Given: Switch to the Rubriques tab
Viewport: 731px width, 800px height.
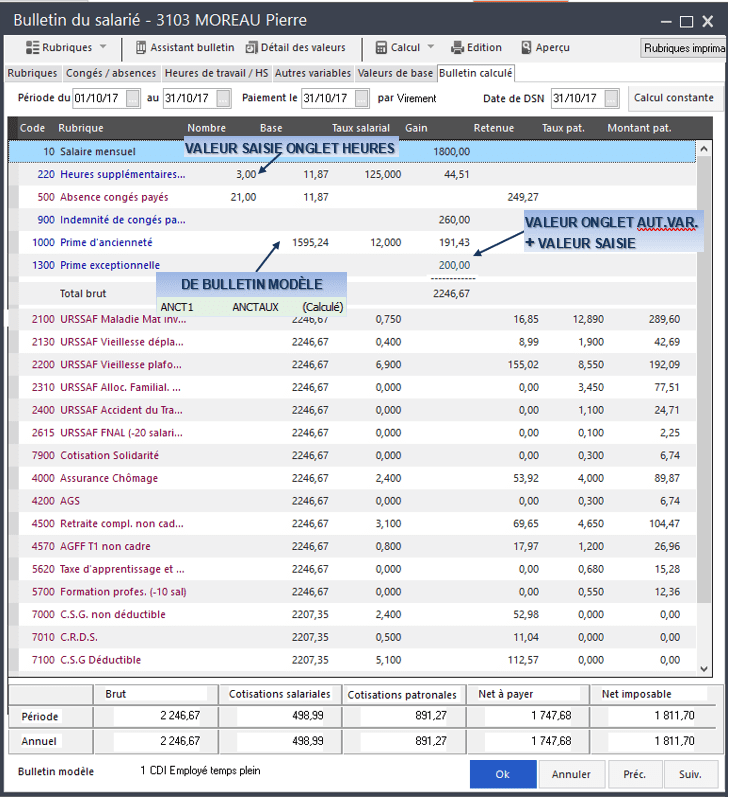Looking at the screenshot, I should pos(32,73).
